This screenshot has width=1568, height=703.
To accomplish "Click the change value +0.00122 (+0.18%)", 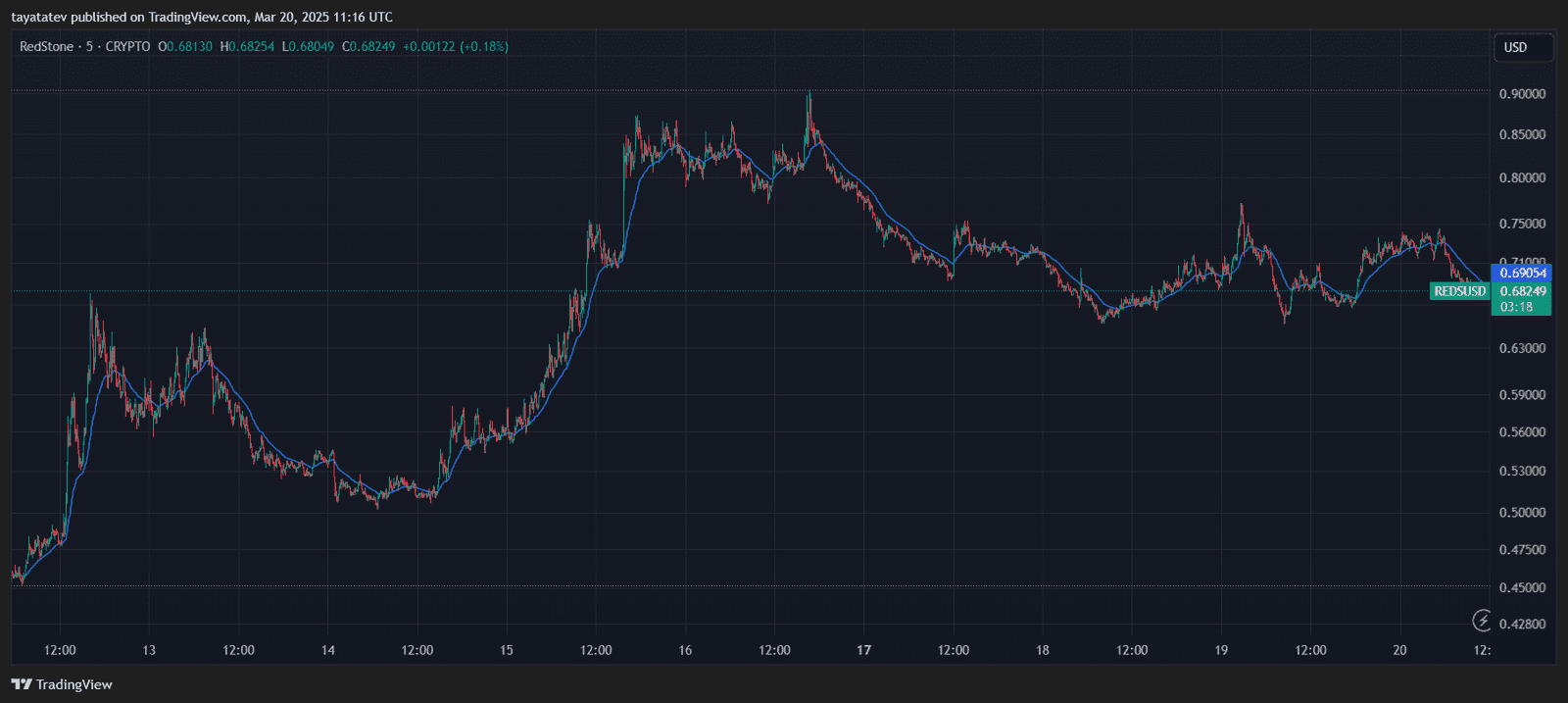I will [456, 46].
